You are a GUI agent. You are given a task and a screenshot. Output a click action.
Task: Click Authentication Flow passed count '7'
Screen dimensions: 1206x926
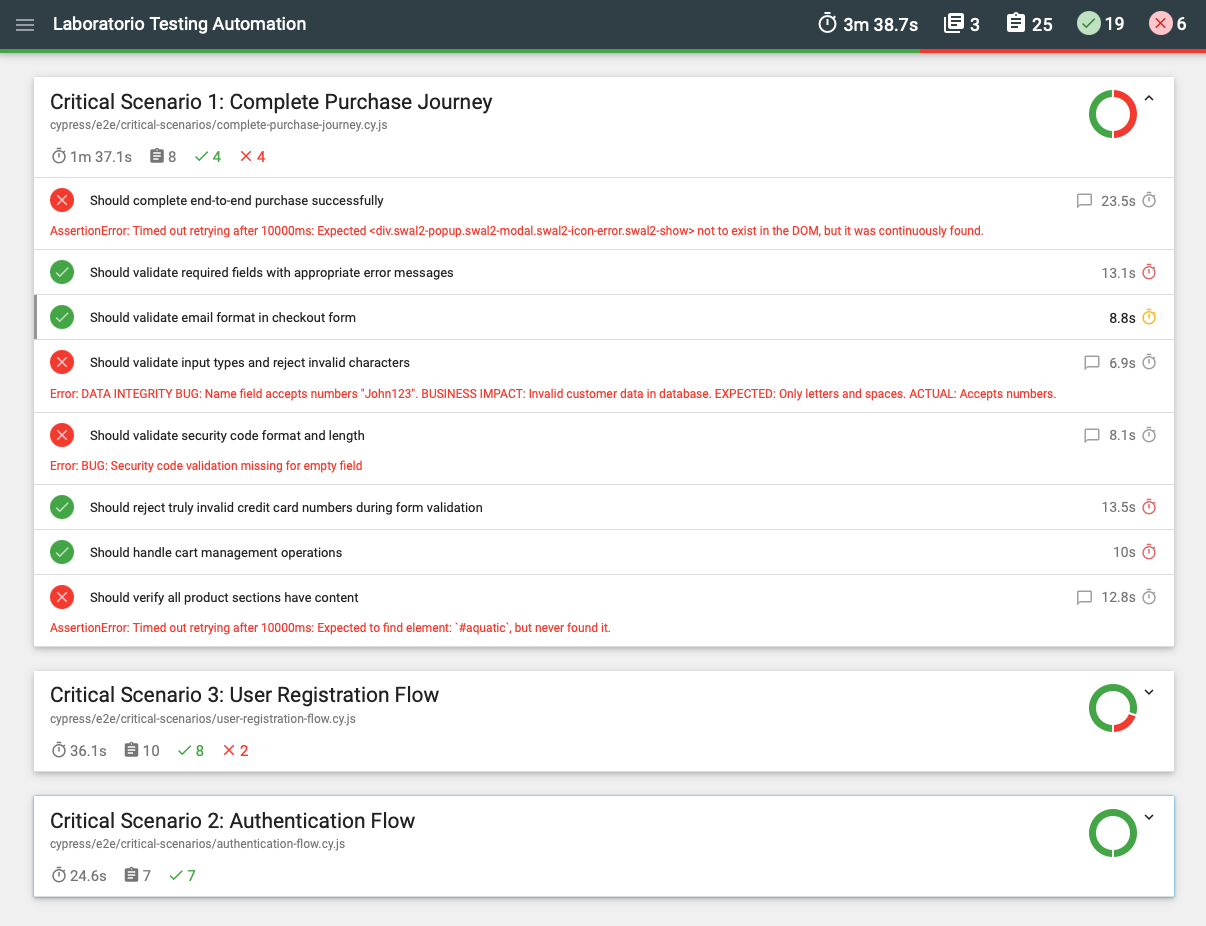(x=183, y=876)
